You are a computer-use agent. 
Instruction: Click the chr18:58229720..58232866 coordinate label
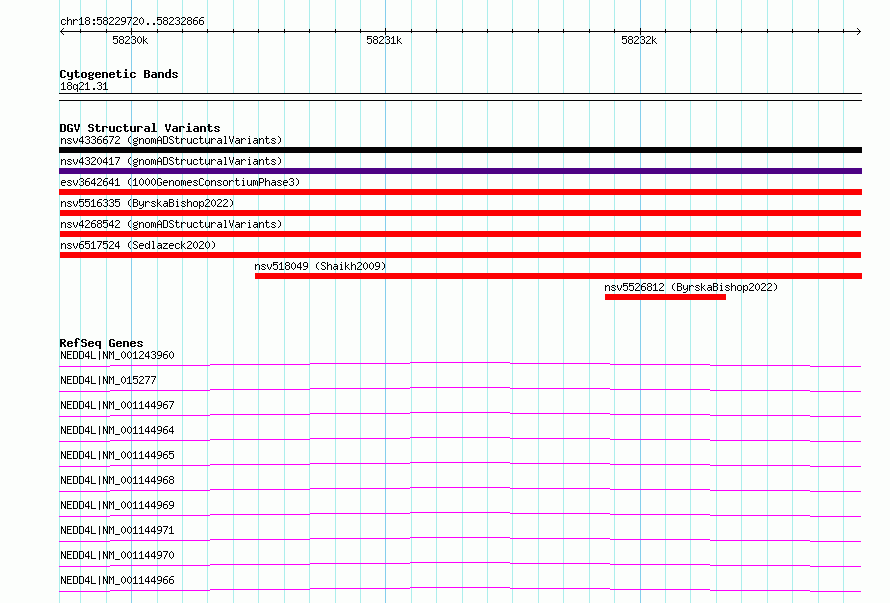pyautogui.click(x=132, y=21)
